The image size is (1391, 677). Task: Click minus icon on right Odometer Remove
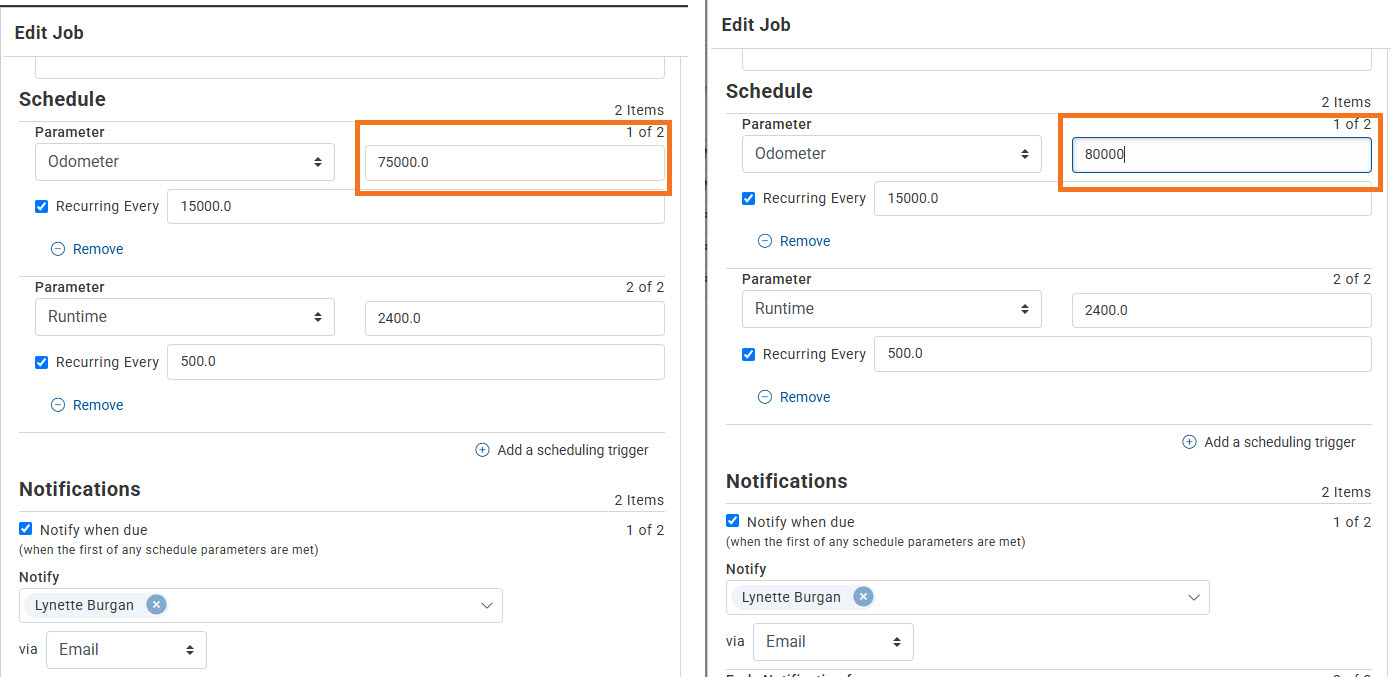[x=765, y=241]
